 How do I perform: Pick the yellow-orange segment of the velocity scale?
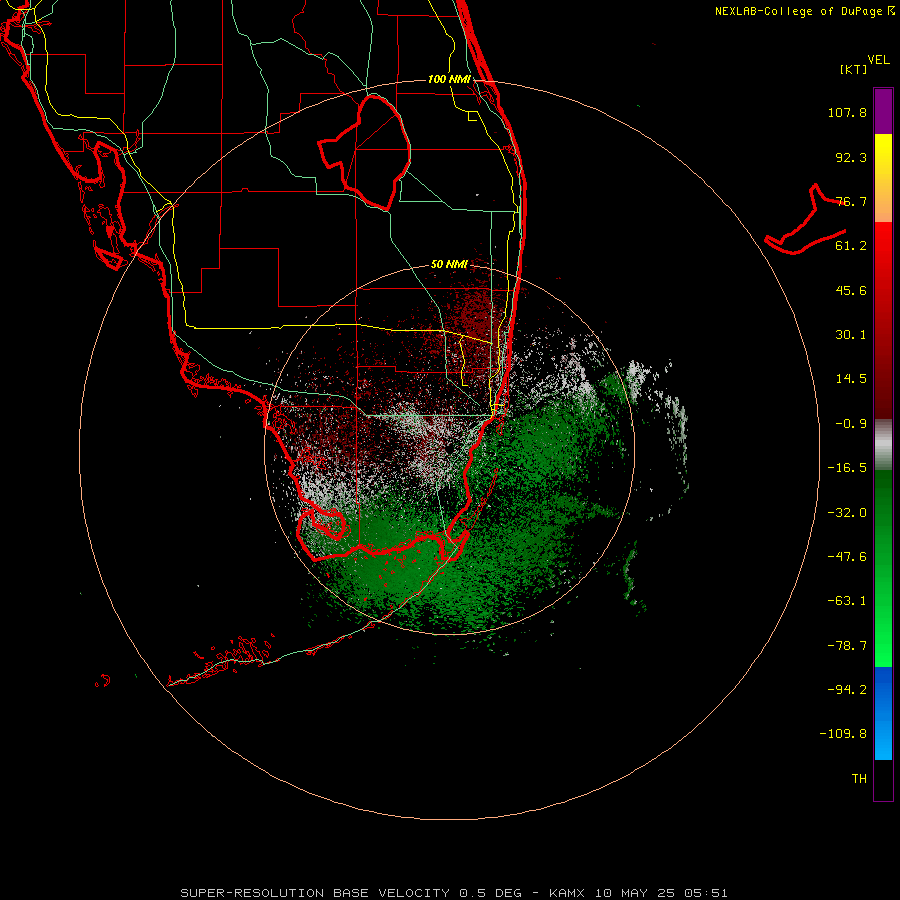tap(883, 178)
